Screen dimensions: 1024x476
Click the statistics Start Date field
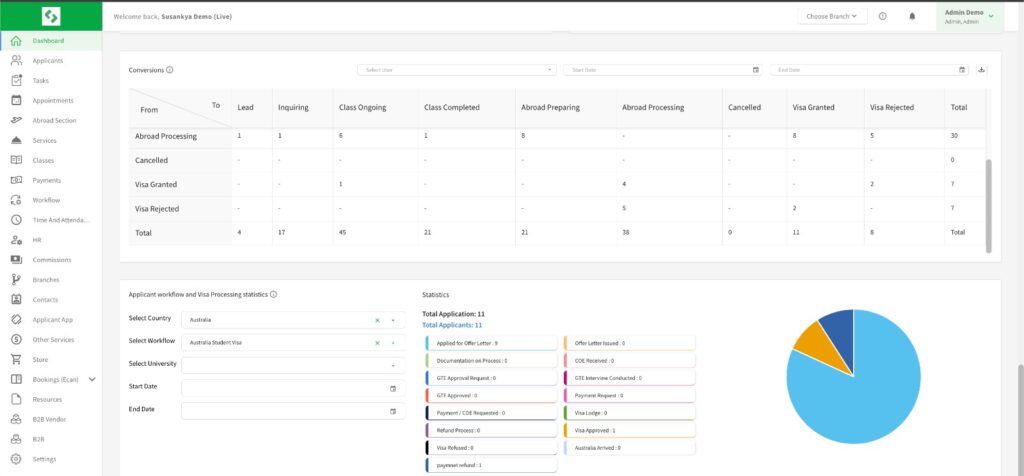292,388
